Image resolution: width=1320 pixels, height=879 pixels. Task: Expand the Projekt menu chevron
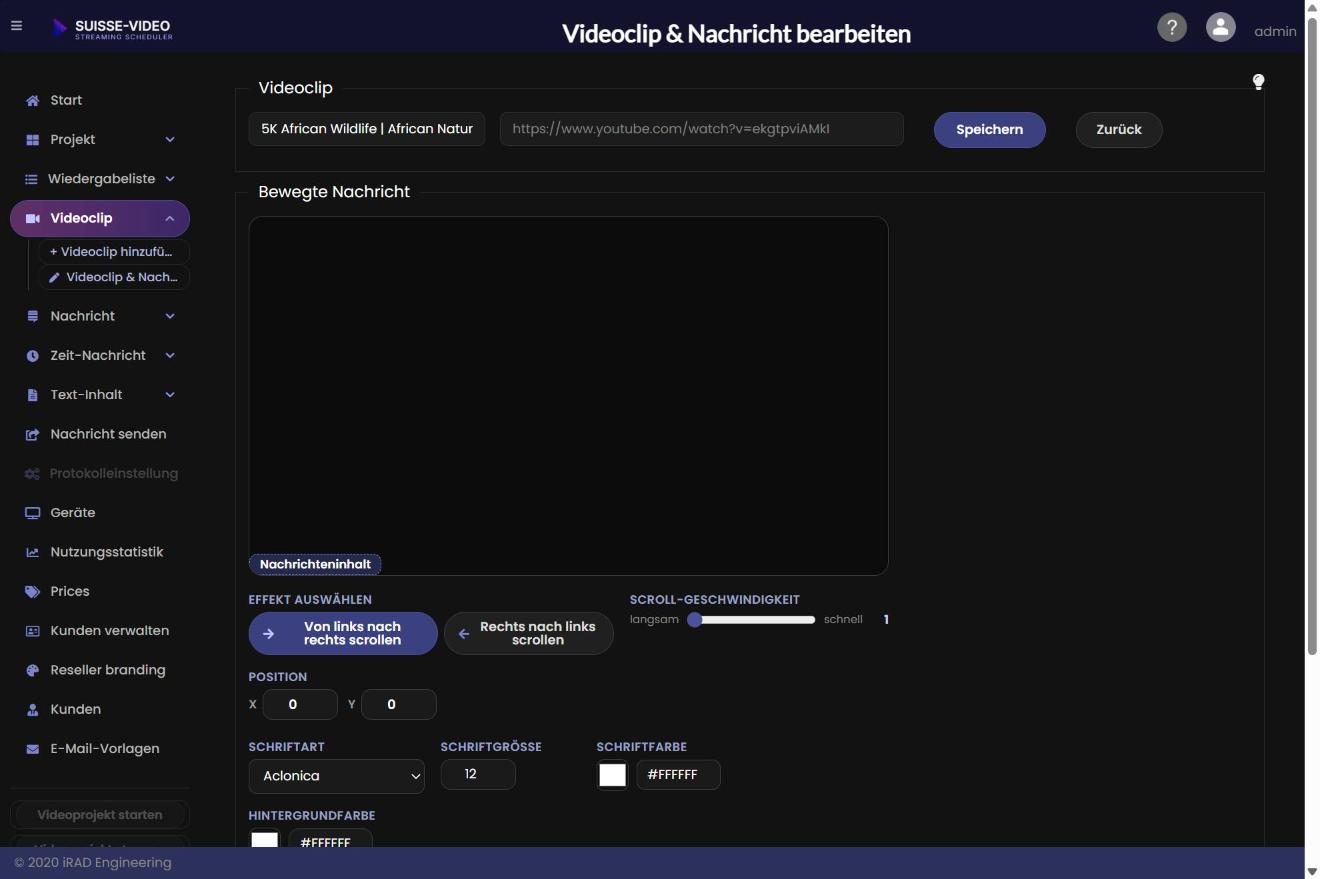click(170, 140)
